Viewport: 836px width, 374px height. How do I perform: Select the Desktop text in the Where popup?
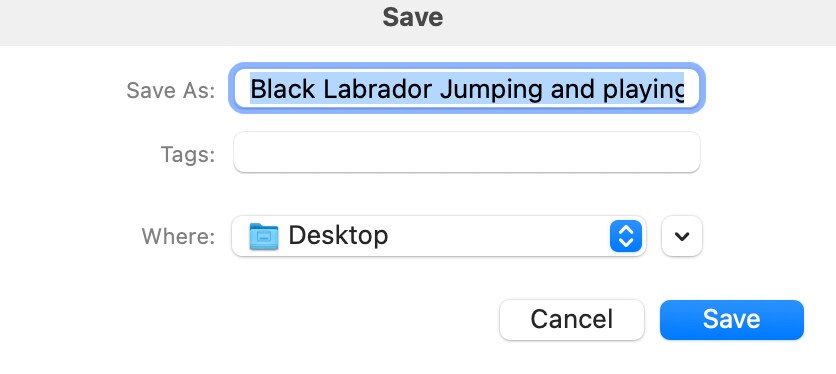[x=338, y=235]
